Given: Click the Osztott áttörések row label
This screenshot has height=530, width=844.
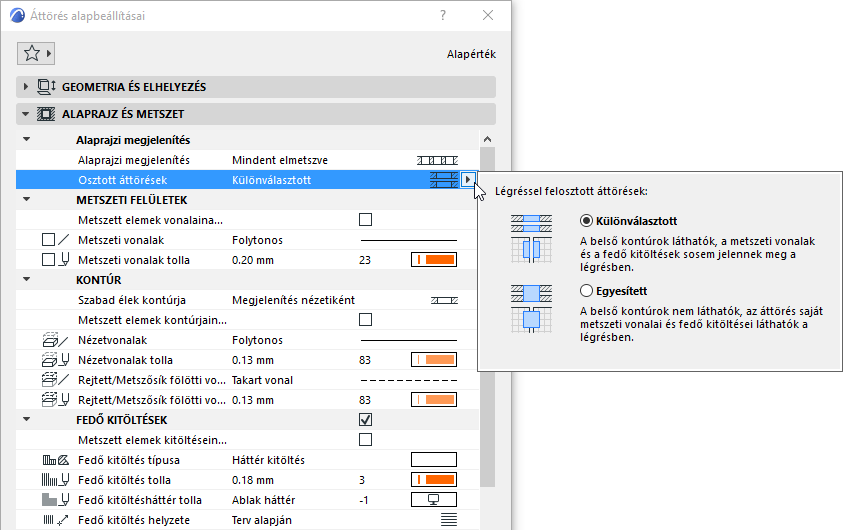Looking at the screenshot, I should pos(123,180).
